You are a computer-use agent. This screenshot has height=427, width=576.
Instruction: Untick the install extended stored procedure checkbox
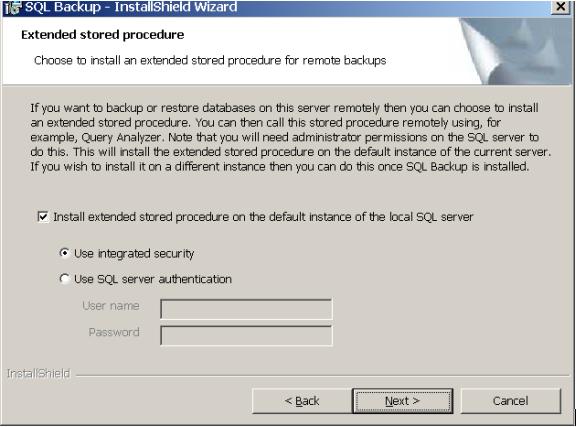[x=43, y=217]
